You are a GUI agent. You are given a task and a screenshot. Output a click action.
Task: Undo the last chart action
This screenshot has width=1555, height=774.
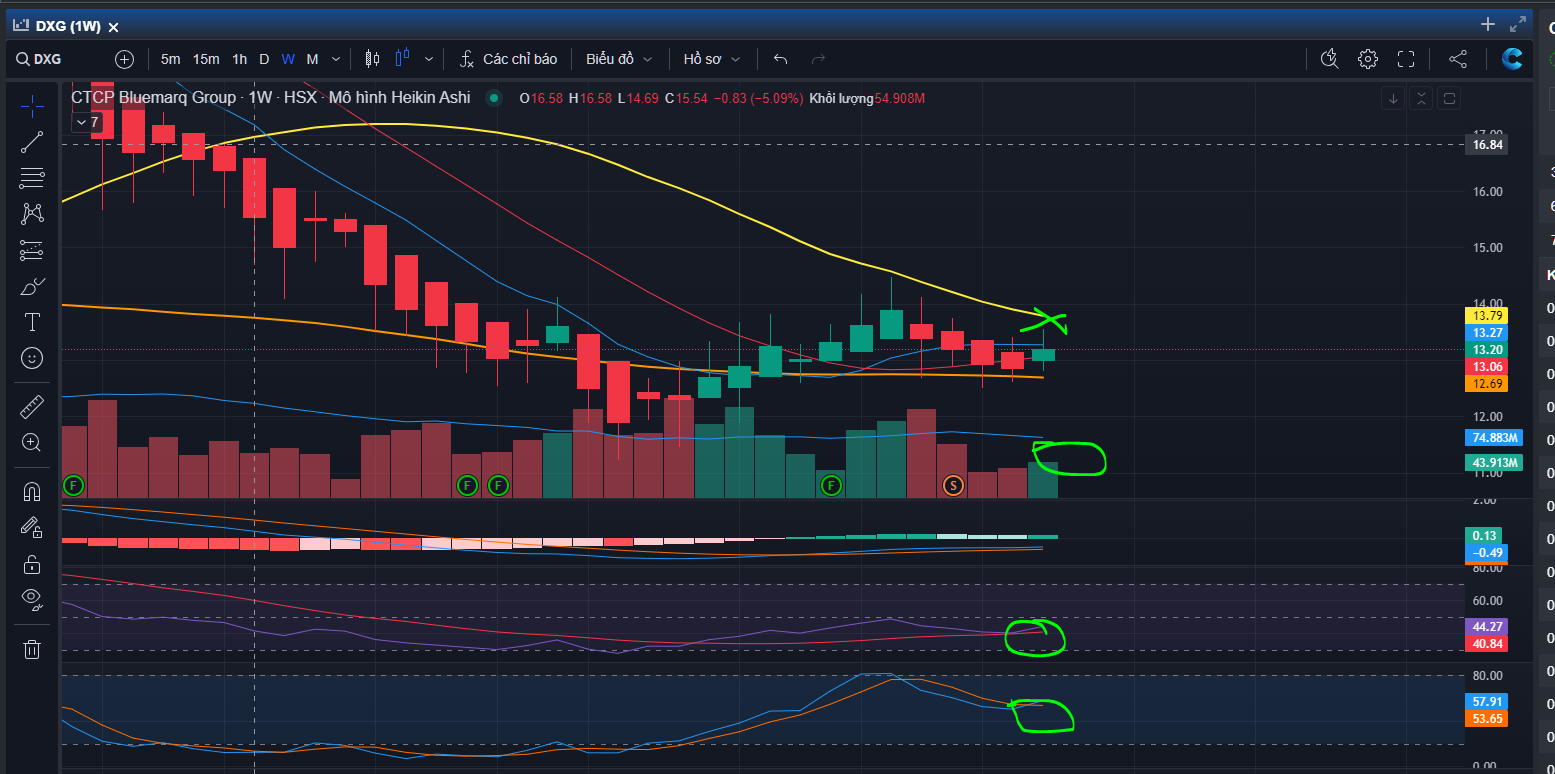781,59
